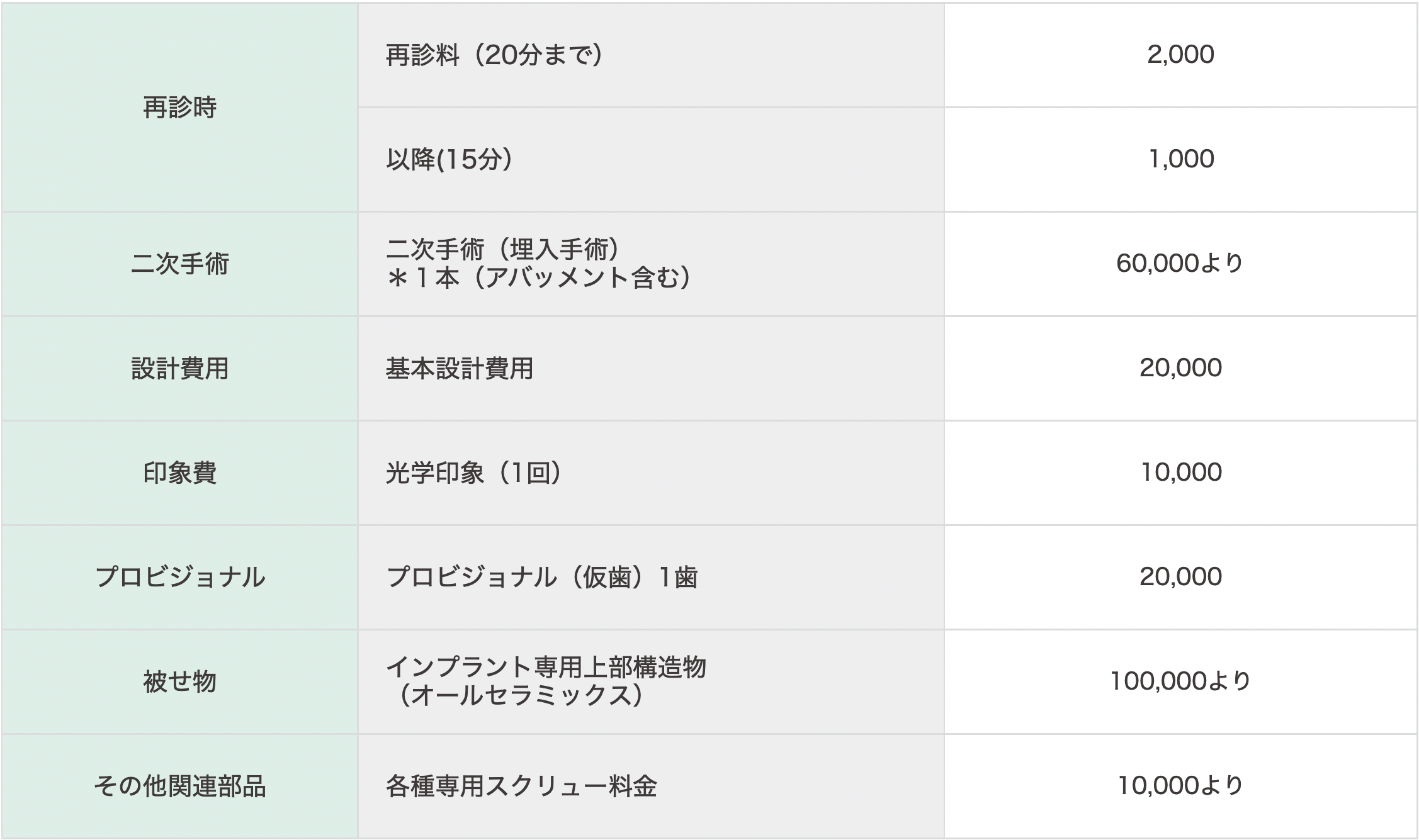Click the 60,000より price cell
This screenshot has width=1419, height=840.
coord(1180,264)
